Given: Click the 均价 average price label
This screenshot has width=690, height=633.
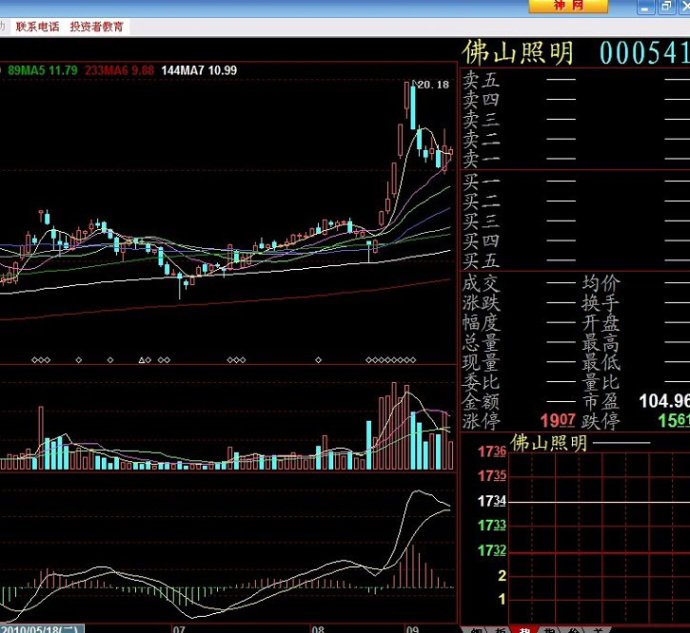Looking at the screenshot, I should coord(601,283).
